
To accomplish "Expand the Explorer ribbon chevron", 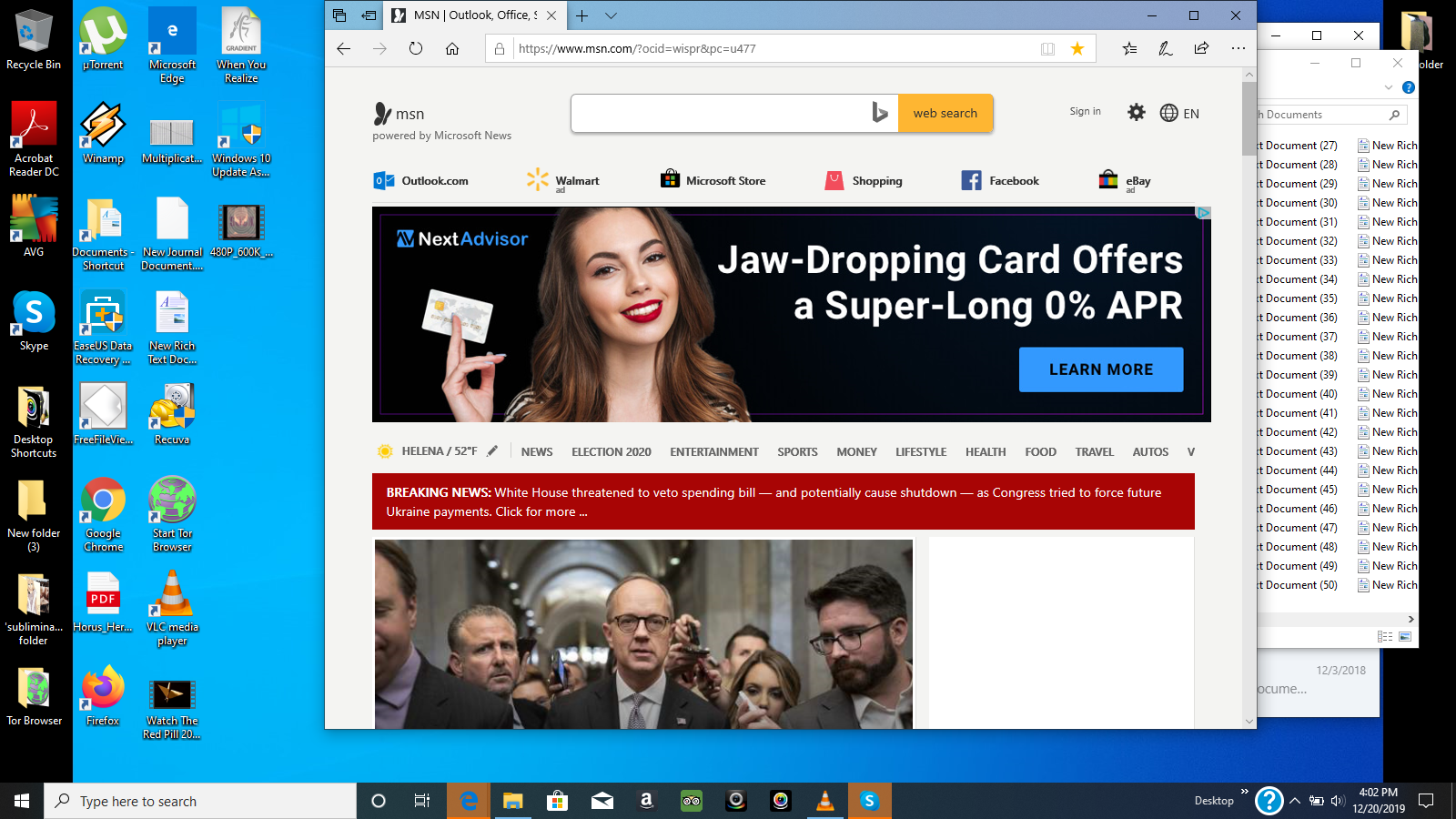I will 1389,87.
